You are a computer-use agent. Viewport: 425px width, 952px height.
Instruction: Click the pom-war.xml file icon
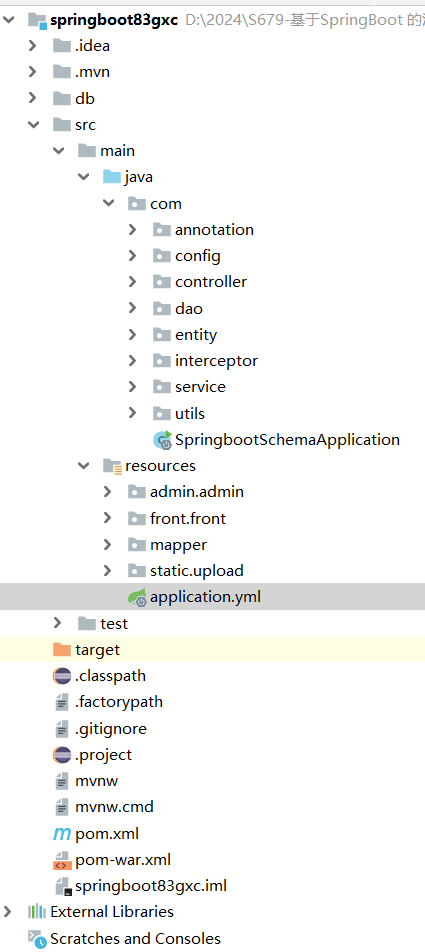63,860
